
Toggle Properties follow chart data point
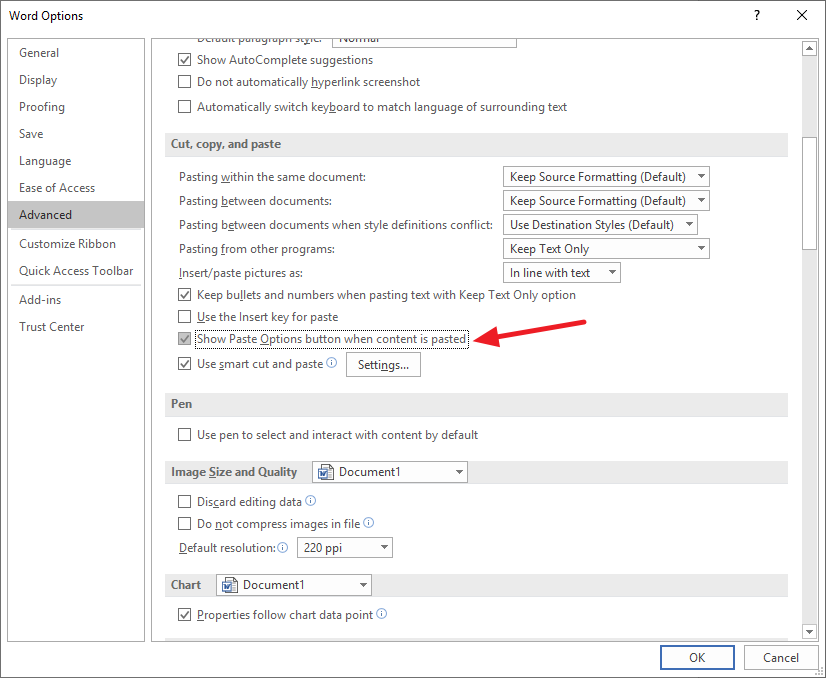coord(184,615)
